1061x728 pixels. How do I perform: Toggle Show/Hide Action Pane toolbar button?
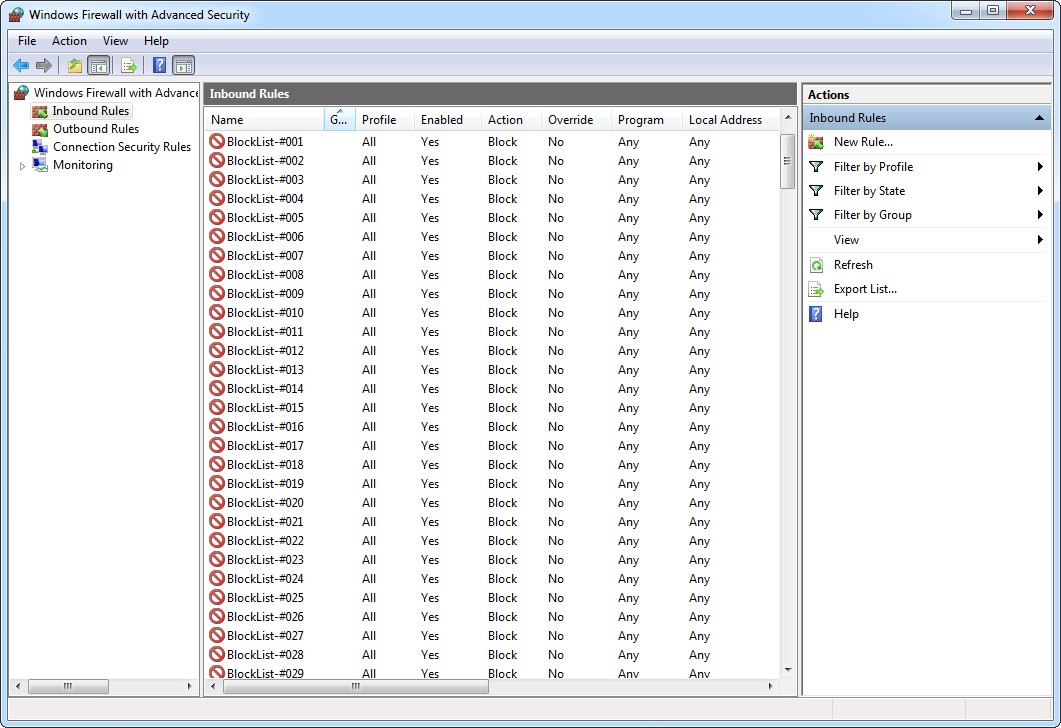183,66
